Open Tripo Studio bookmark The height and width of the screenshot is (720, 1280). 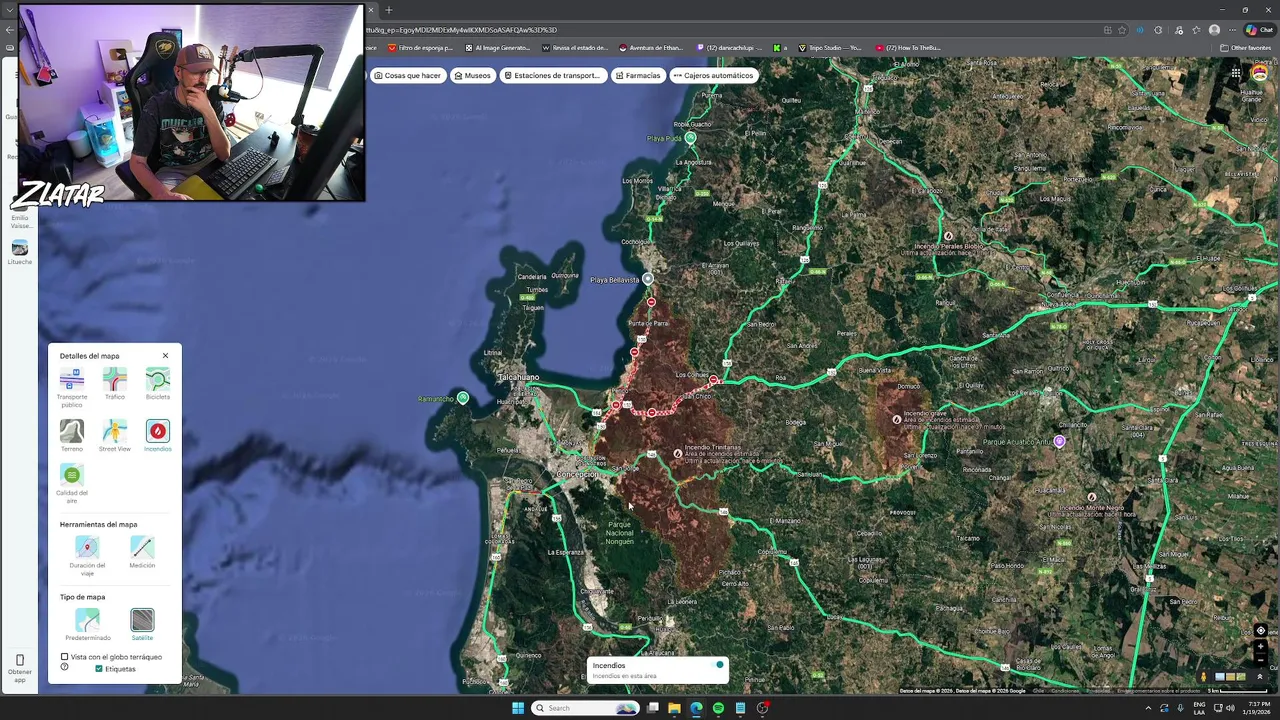tap(829, 48)
